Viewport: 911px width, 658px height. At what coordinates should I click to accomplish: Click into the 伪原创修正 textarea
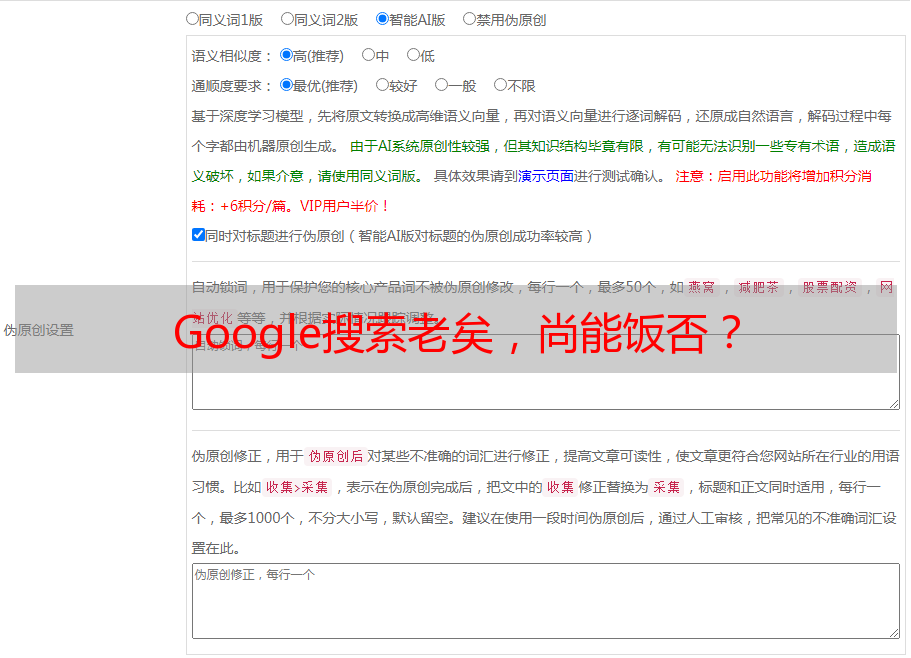click(x=546, y=601)
